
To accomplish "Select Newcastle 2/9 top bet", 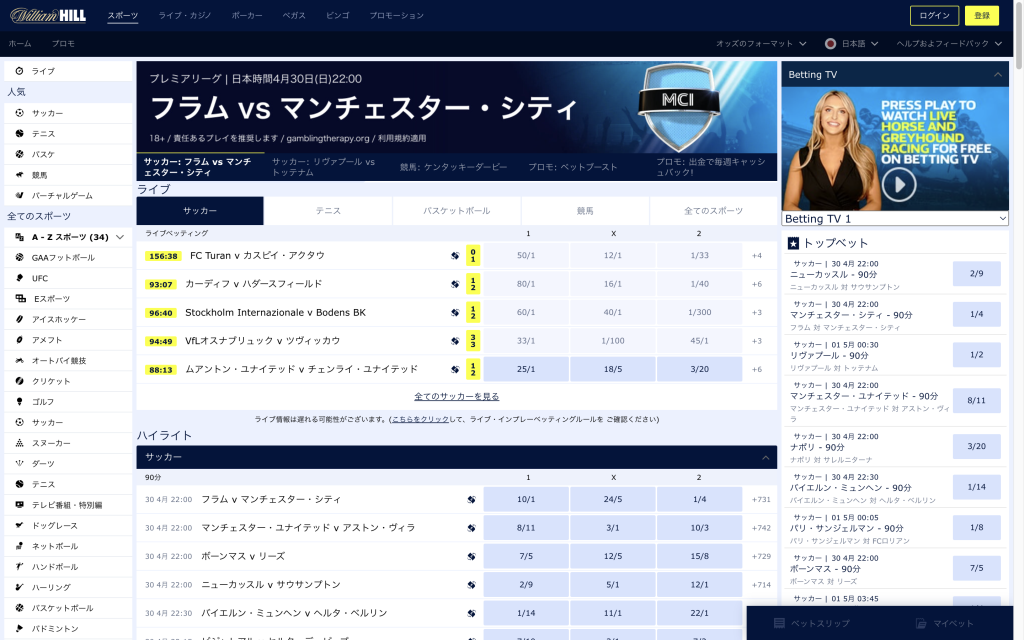I will [976, 273].
